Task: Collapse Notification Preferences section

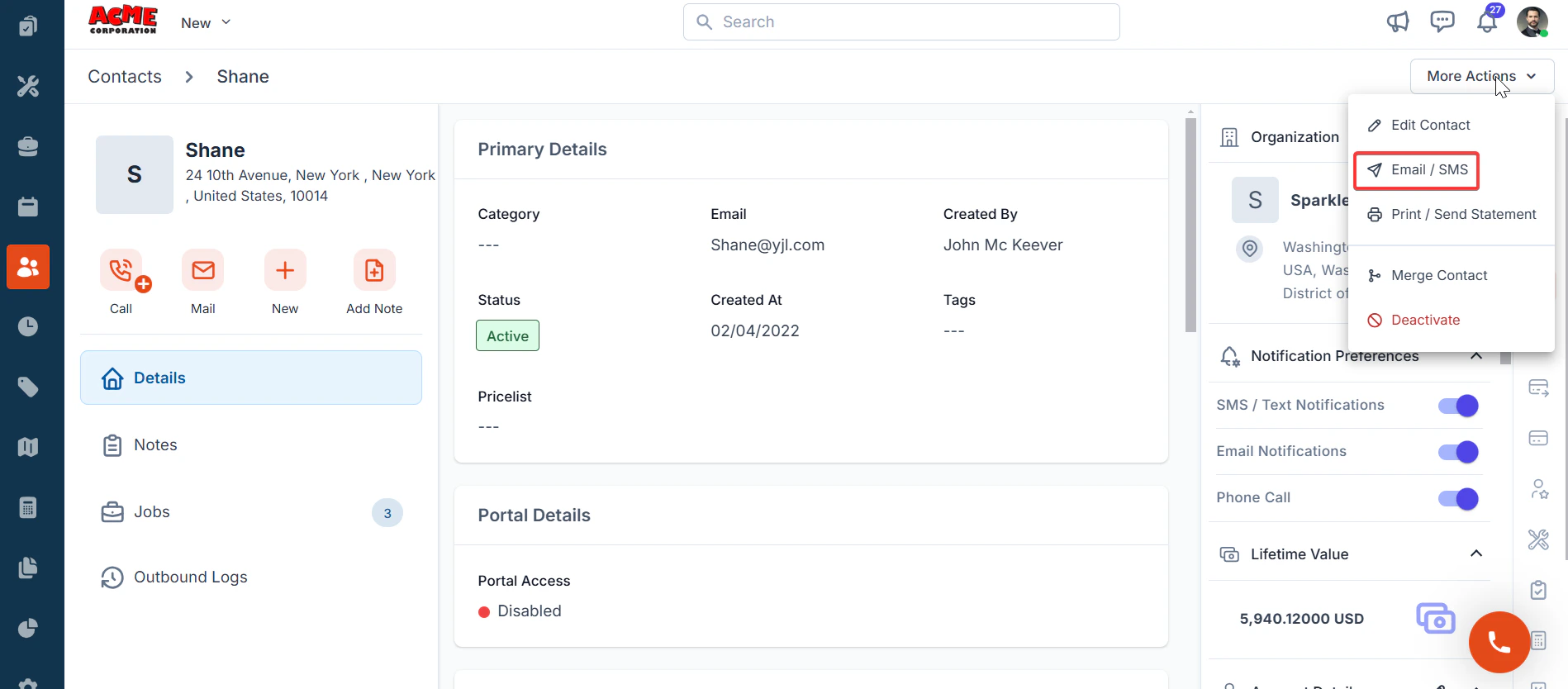Action: pos(1476,356)
